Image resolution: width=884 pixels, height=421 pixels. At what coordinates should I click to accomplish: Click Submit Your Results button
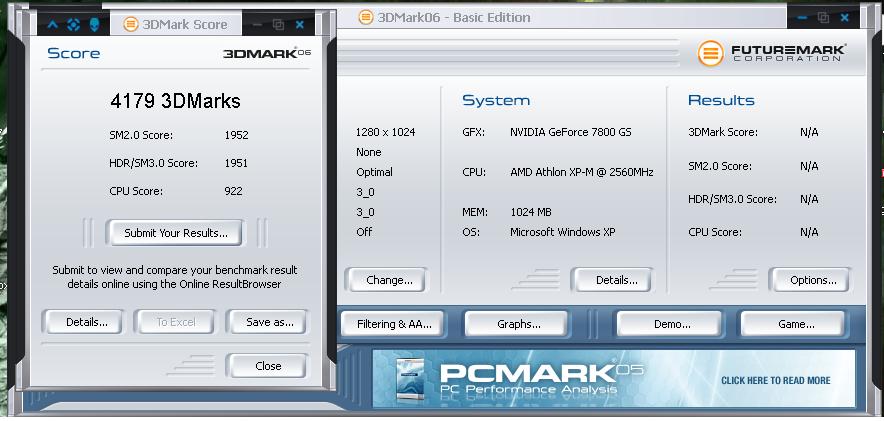175,233
